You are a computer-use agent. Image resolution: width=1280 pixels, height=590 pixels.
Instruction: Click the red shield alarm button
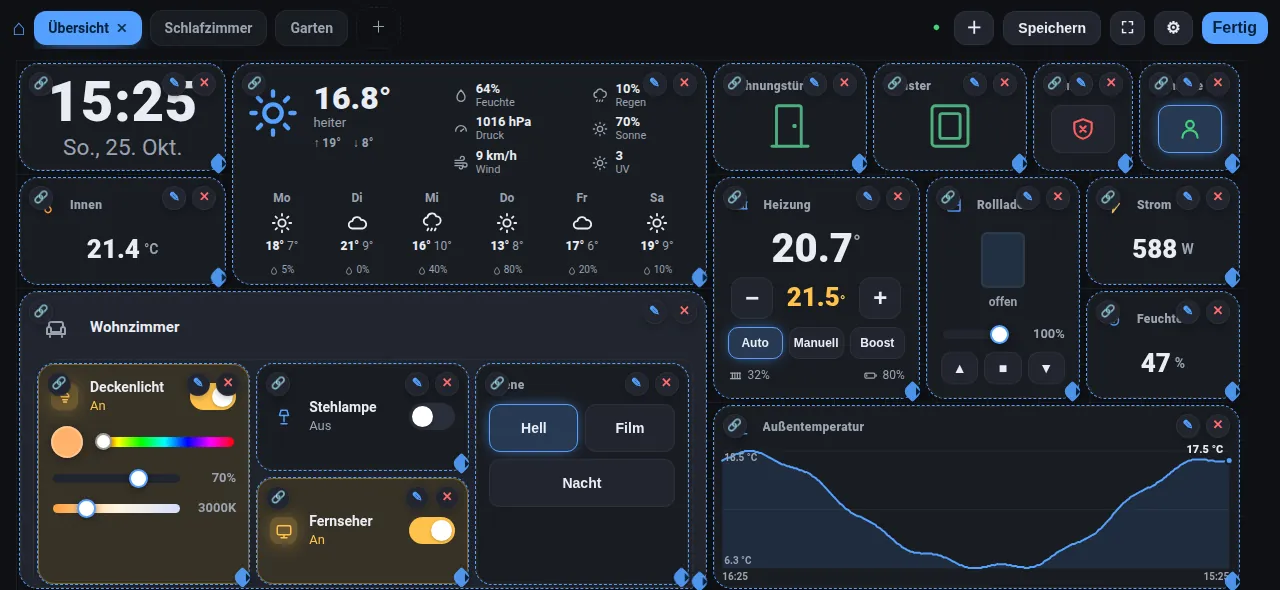(x=1082, y=129)
